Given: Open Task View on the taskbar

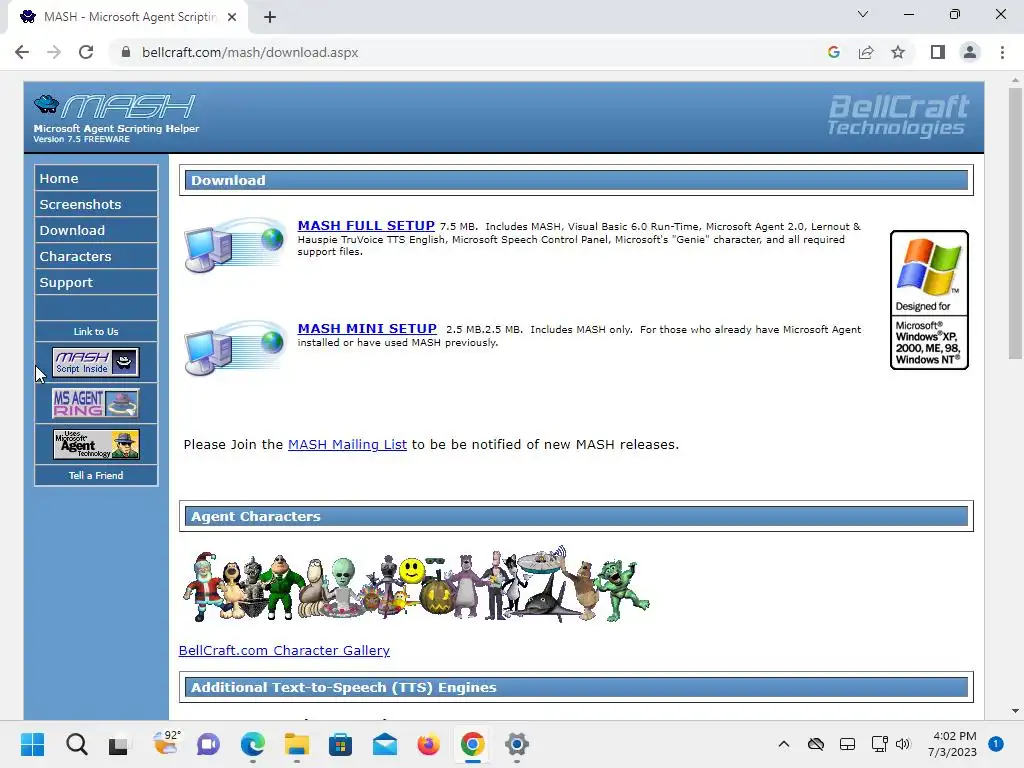Looking at the screenshot, I should pos(118,744).
